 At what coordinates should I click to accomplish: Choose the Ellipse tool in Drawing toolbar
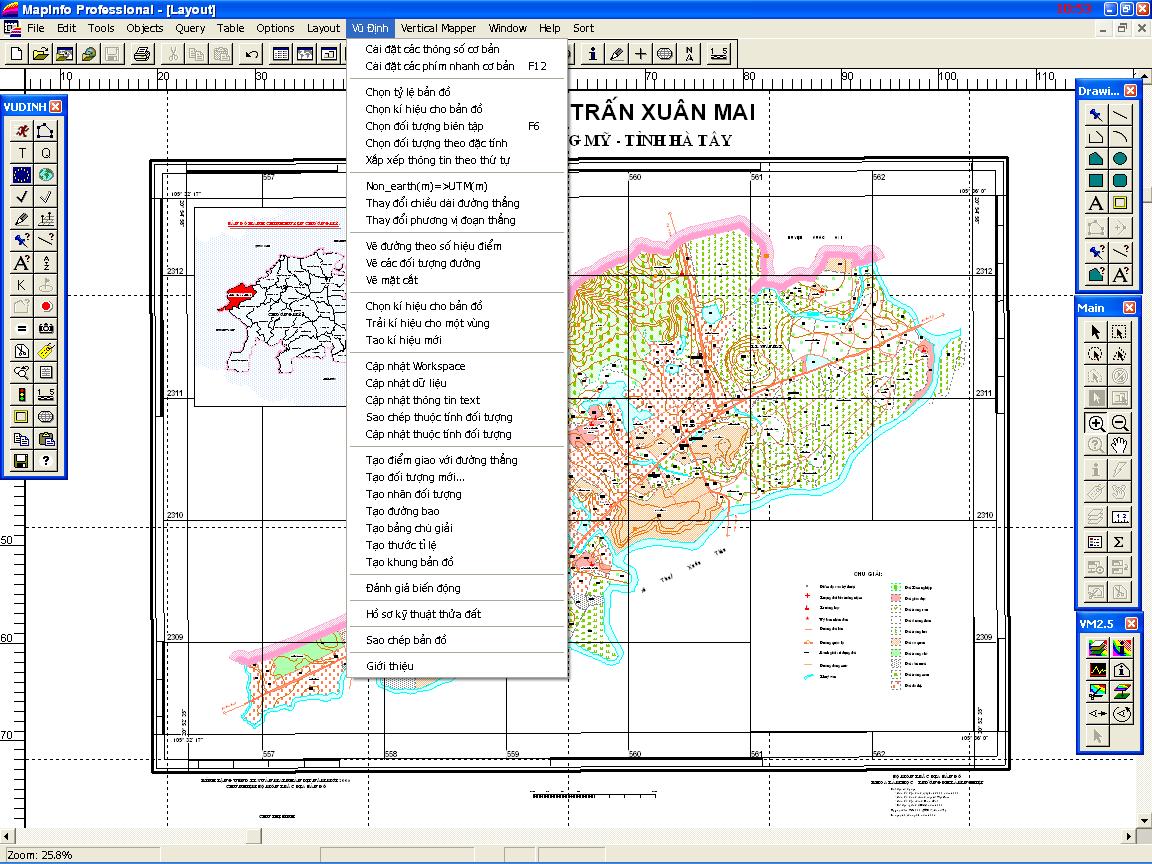pos(1120,158)
